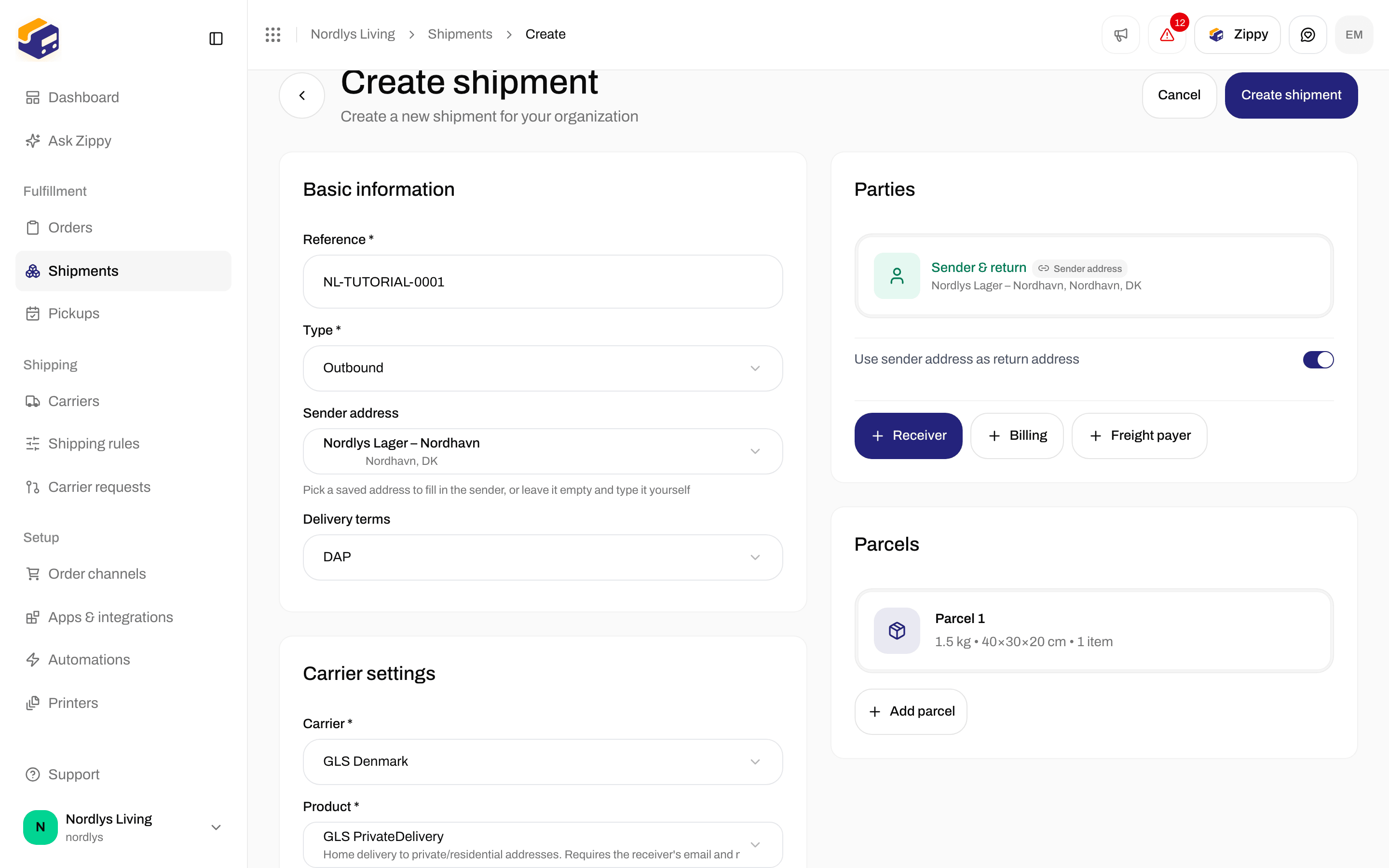
Task: Collapse the sidebar with the panel icon
Action: (216, 39)
